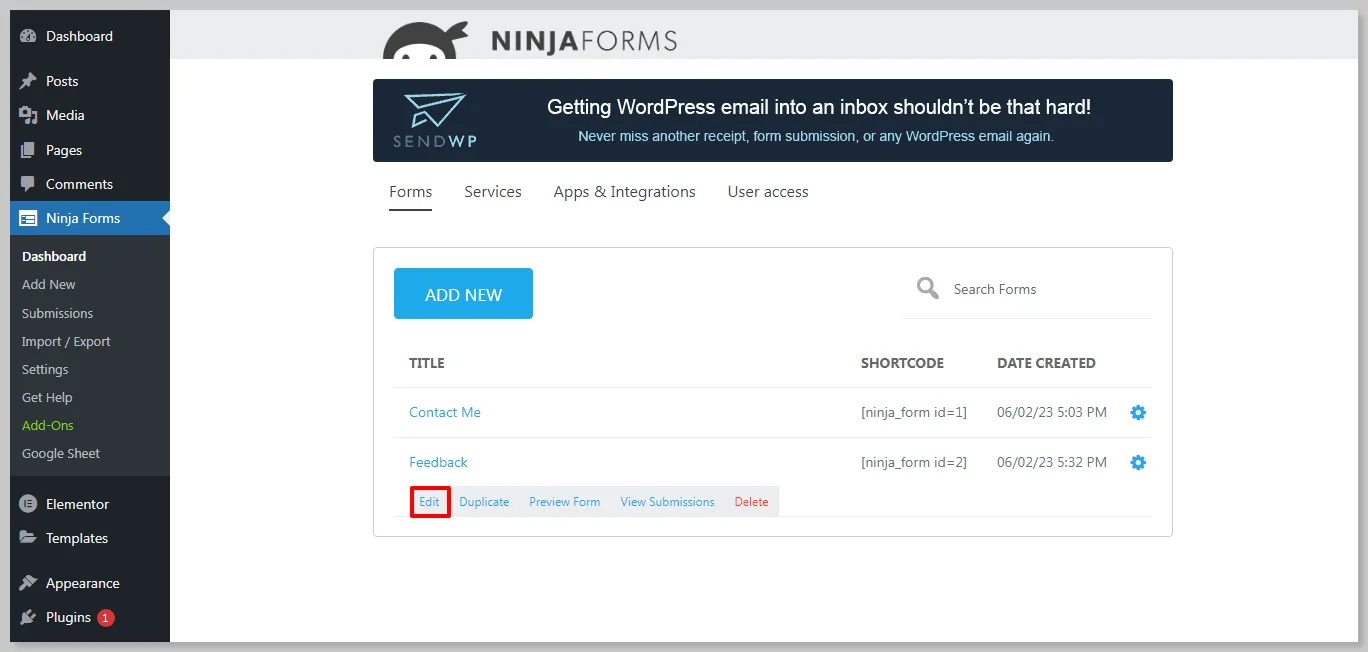Open Elementor from the sidebar
This screenshot has width=1368, height=652.
click(77, 504)
